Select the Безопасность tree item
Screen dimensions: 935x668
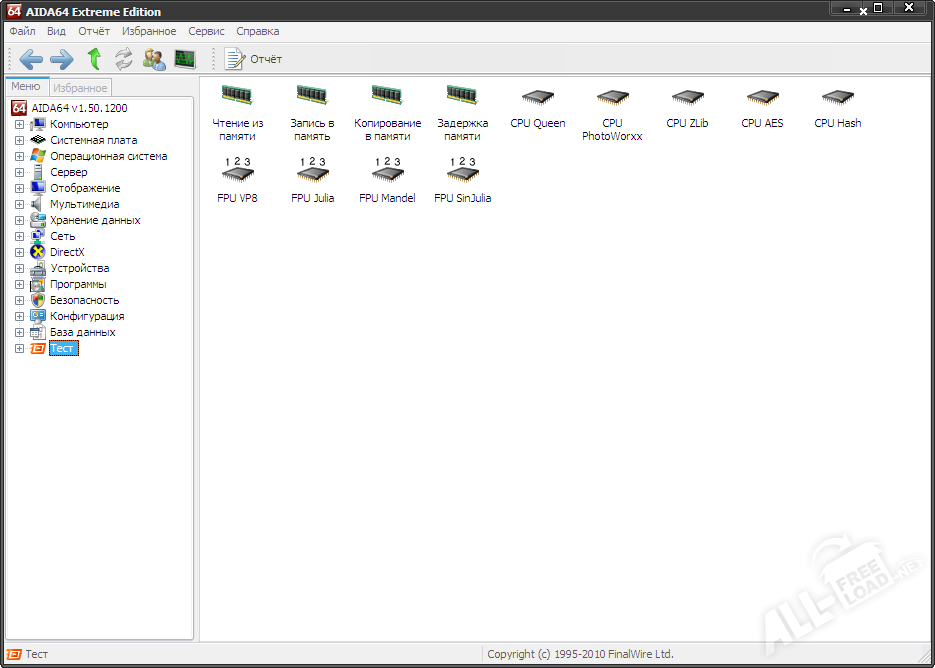(84, 300)
